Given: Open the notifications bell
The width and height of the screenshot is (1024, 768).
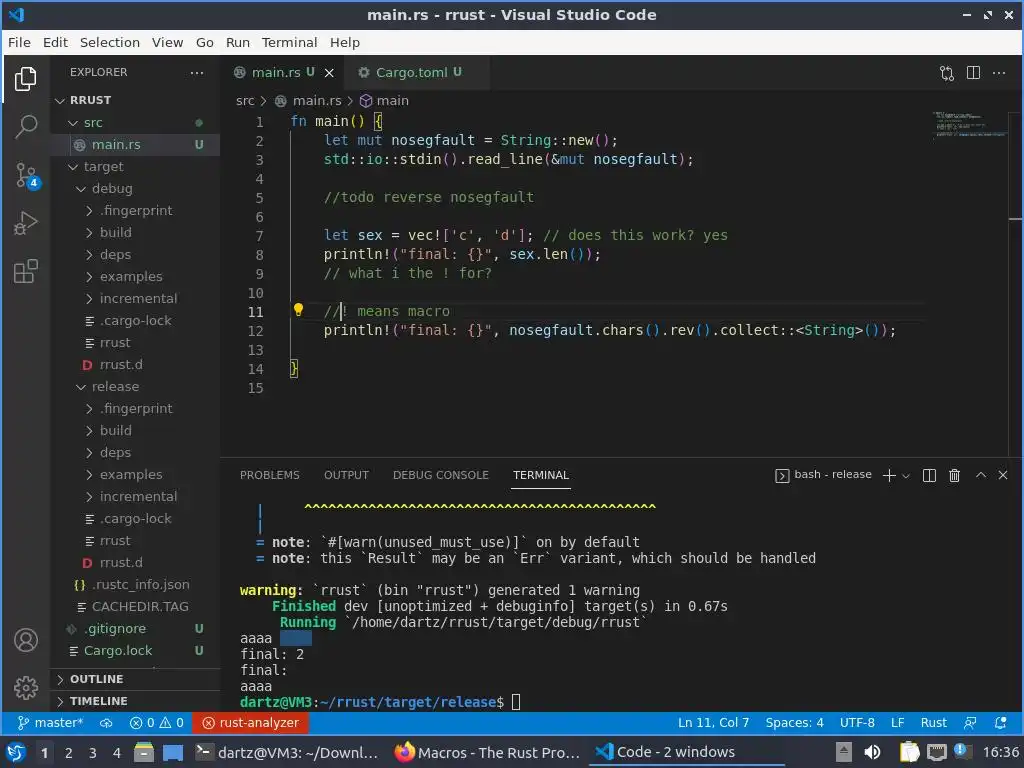Looking at the screenshot, I should [x=1000, y=722].
